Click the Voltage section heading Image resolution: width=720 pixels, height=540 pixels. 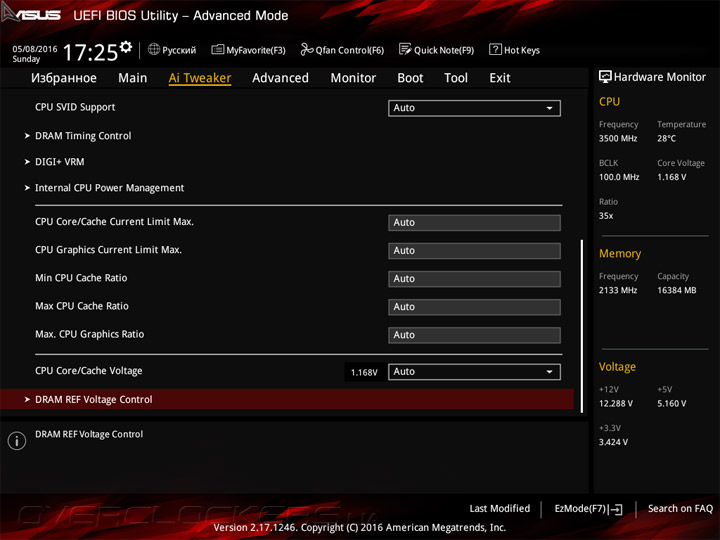point(617,367)
